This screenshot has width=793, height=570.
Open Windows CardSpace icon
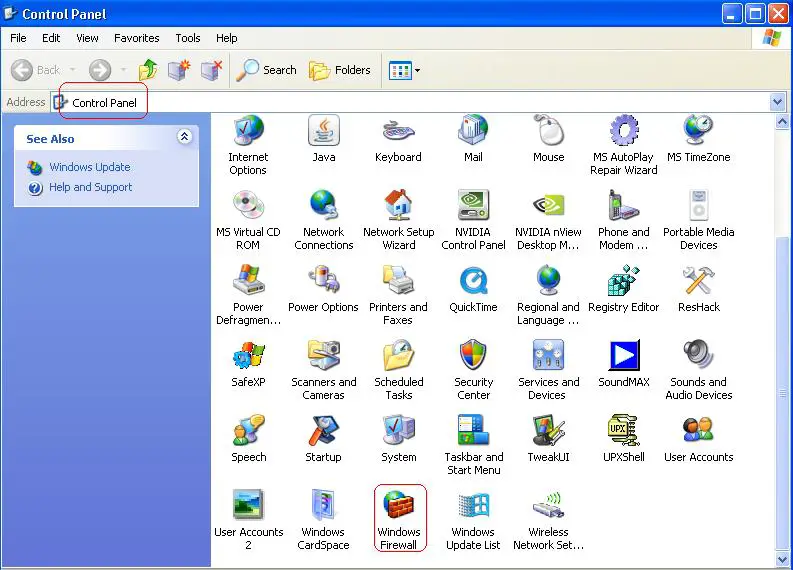coord(323,519)
